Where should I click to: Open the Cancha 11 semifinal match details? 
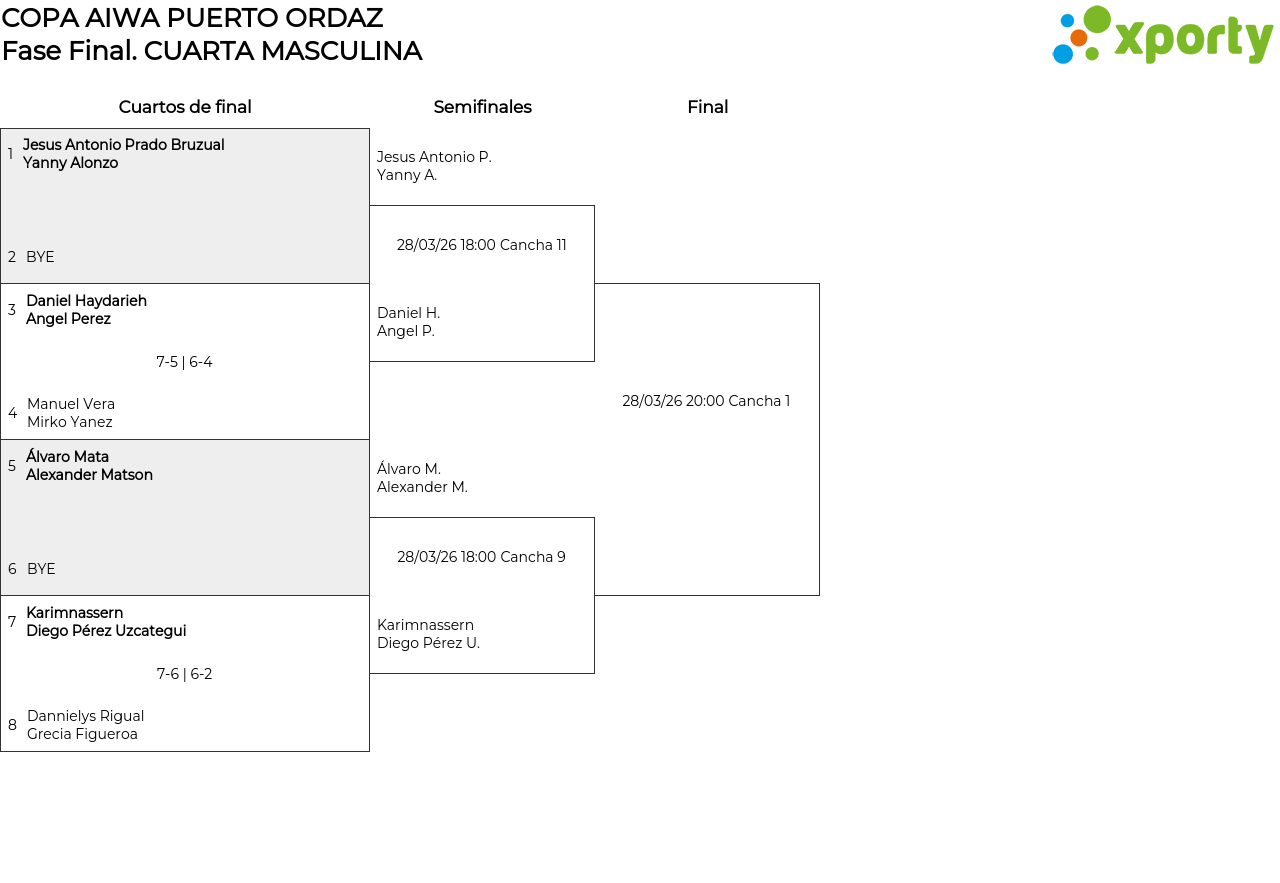point(481,245)
